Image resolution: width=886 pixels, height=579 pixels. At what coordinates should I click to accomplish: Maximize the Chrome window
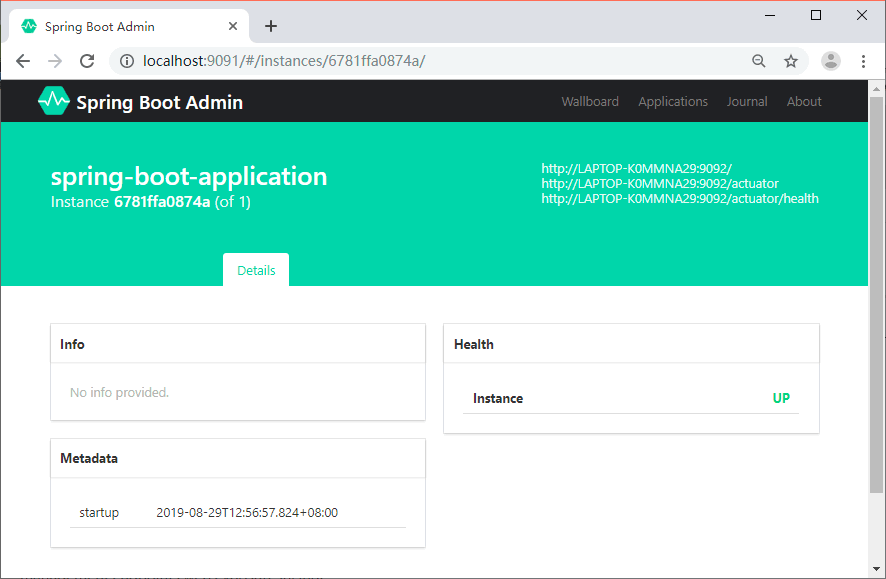click(x=815, y=15)
